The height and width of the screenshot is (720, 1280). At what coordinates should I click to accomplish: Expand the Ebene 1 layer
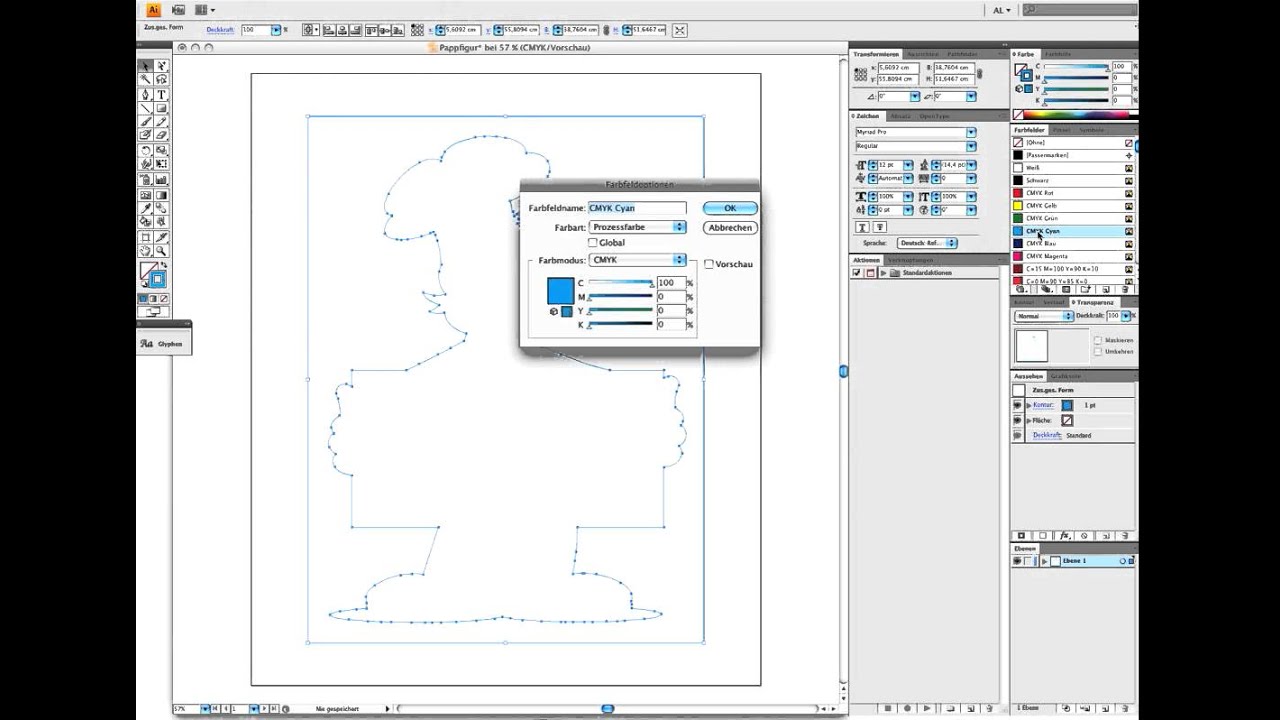(1044, 561)
